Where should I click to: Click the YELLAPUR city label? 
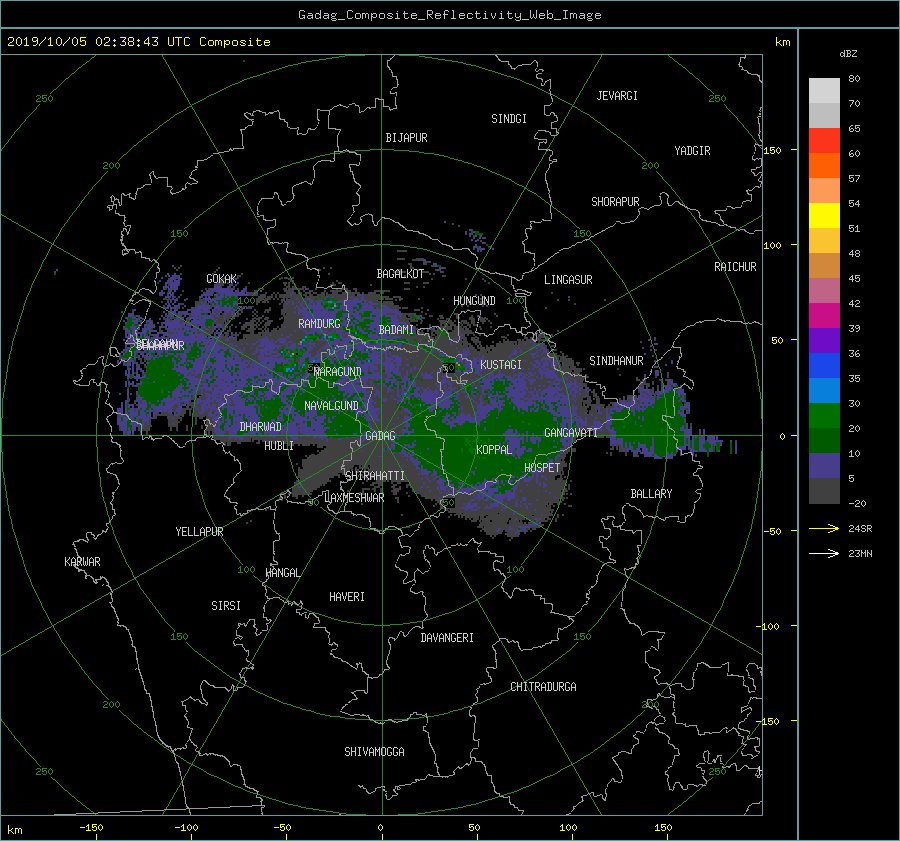pyautogui.click(x=199, y=532)
